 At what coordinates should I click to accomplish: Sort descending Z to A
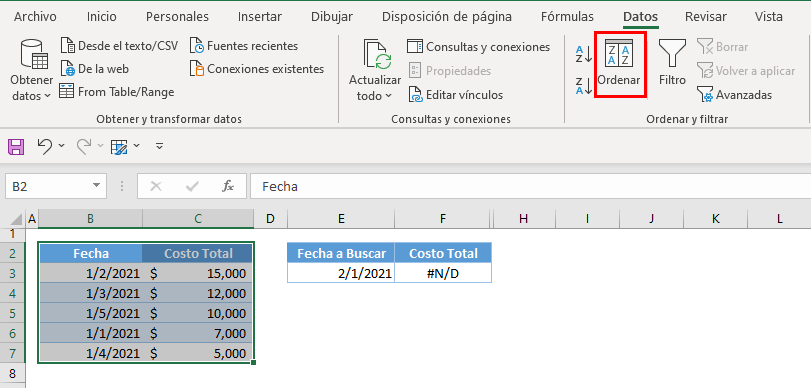tap(584, 86)
